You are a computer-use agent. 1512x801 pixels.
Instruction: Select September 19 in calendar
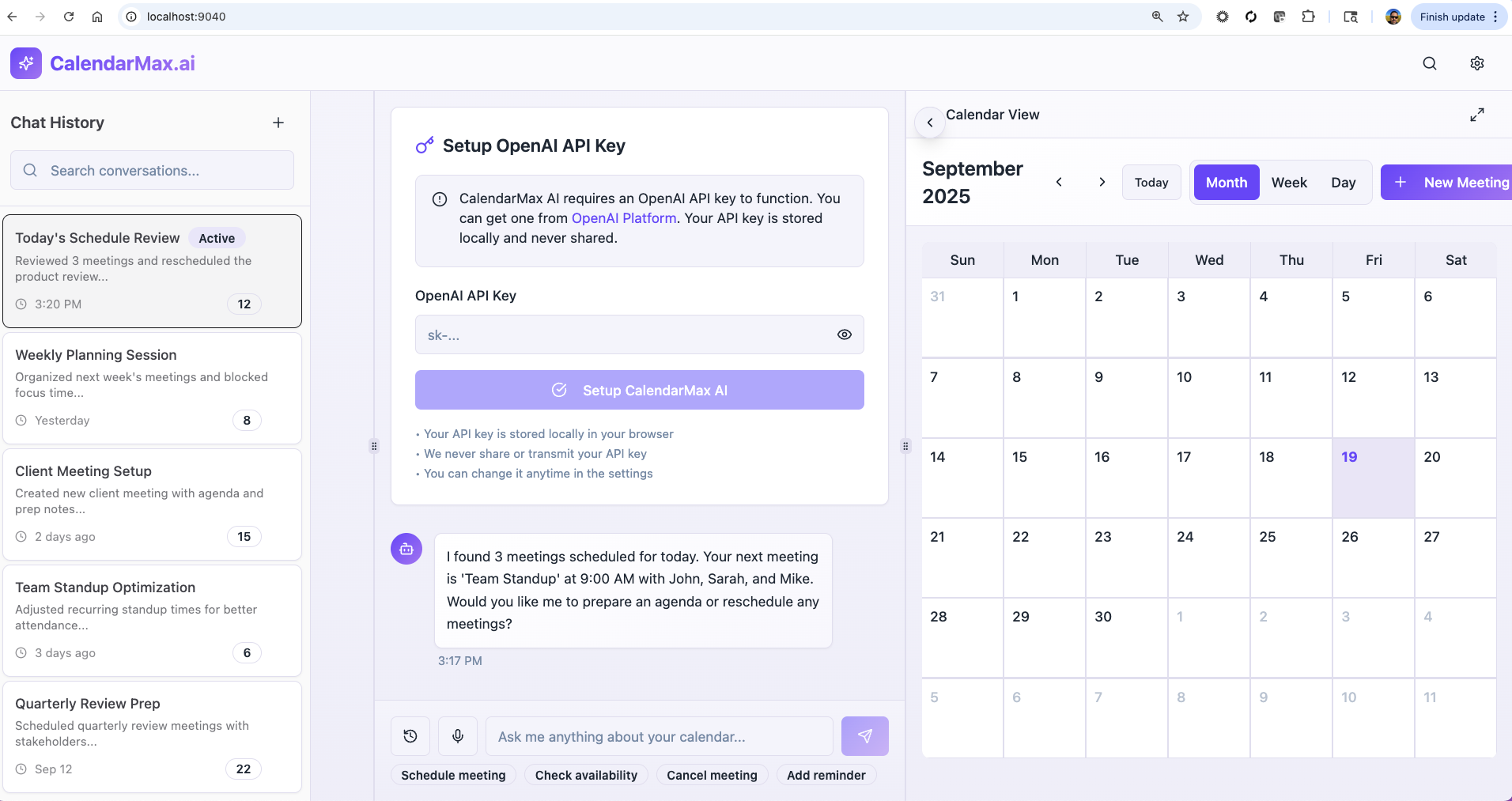click(x=1374, y=478)
